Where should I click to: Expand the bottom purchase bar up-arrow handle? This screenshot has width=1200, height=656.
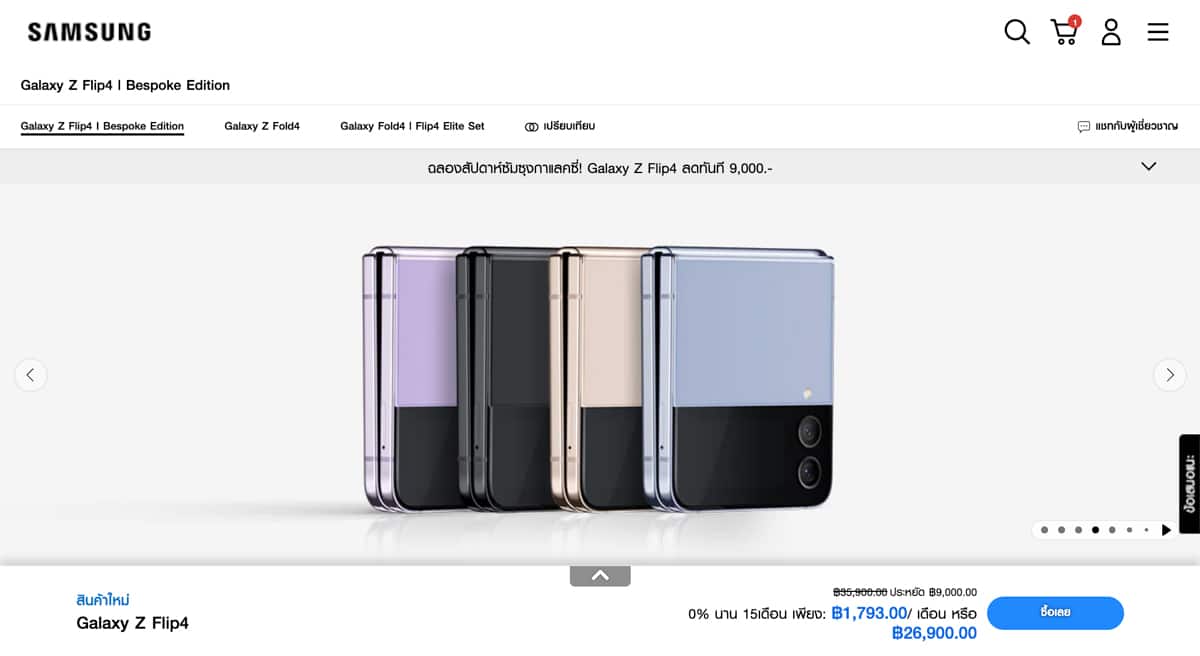click(600, 575)
